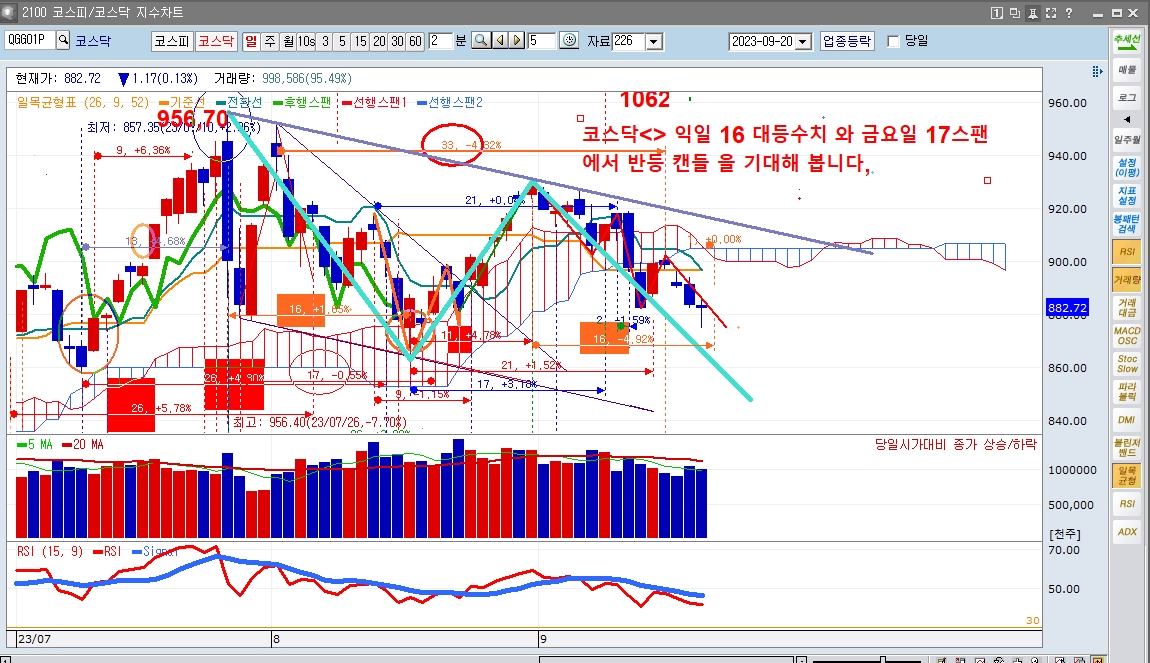Click the 업종등락 button
This screenshot has width=1150, height=663.
pyautogui.click(x=847, y=41)
